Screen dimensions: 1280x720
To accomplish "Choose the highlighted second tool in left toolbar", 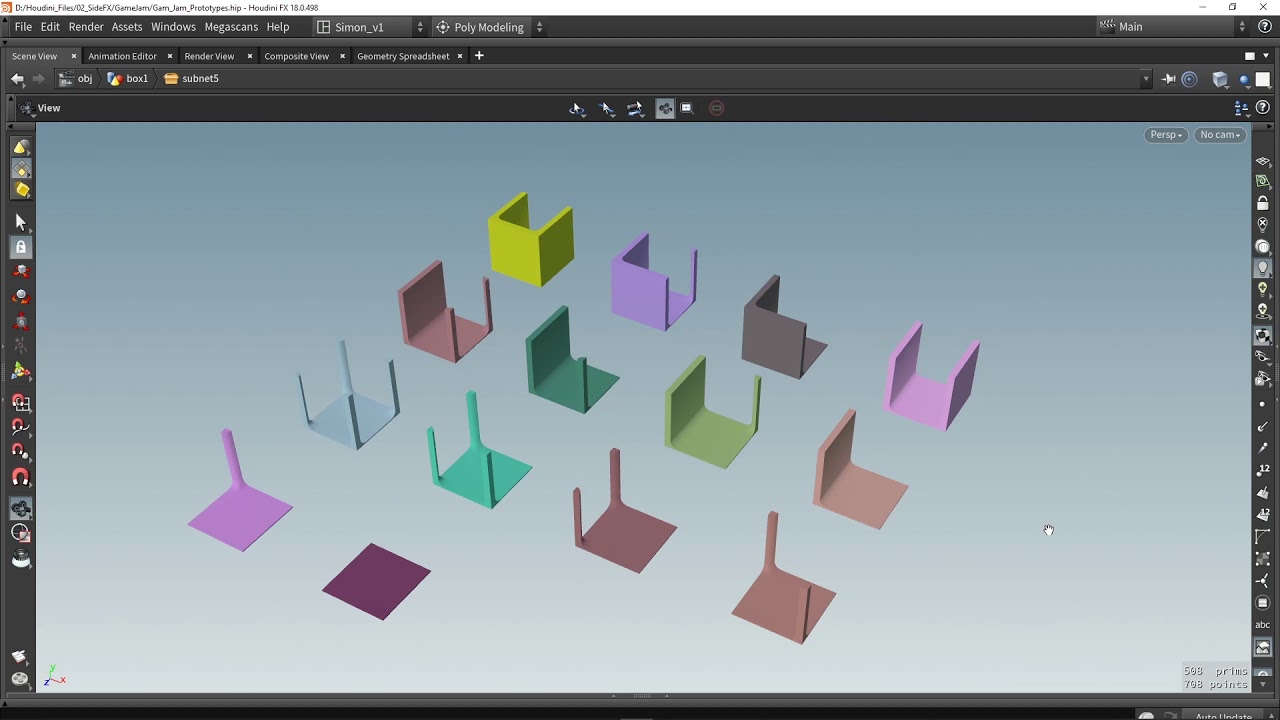I will click(x=21, y=169).
